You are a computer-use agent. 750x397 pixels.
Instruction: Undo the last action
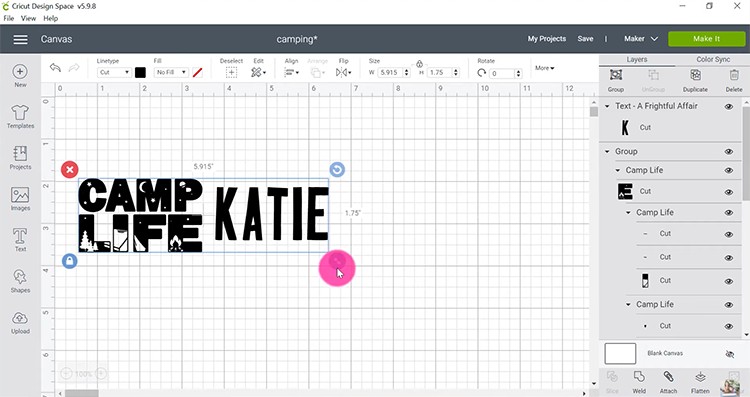[55, 68]
